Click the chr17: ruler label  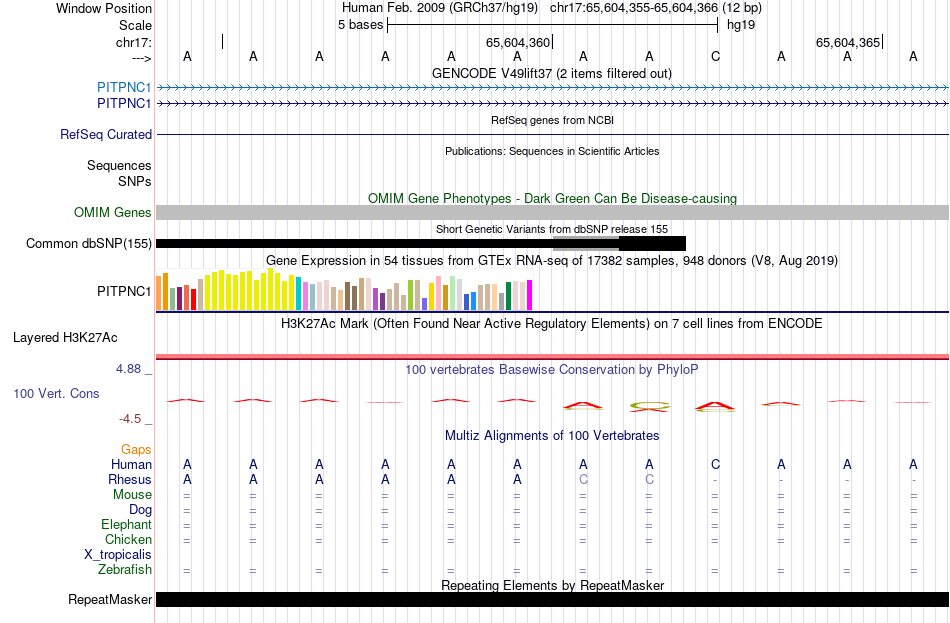134,42
